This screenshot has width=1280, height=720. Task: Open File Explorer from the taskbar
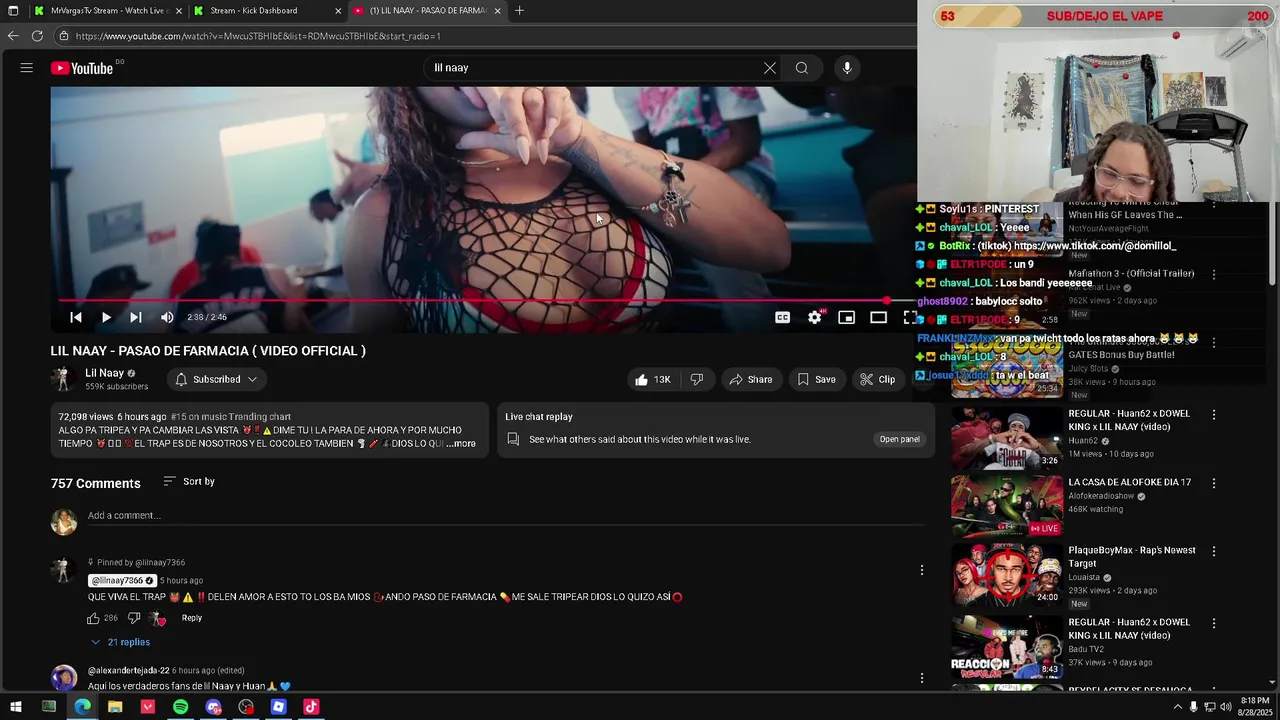click(115, 707)
